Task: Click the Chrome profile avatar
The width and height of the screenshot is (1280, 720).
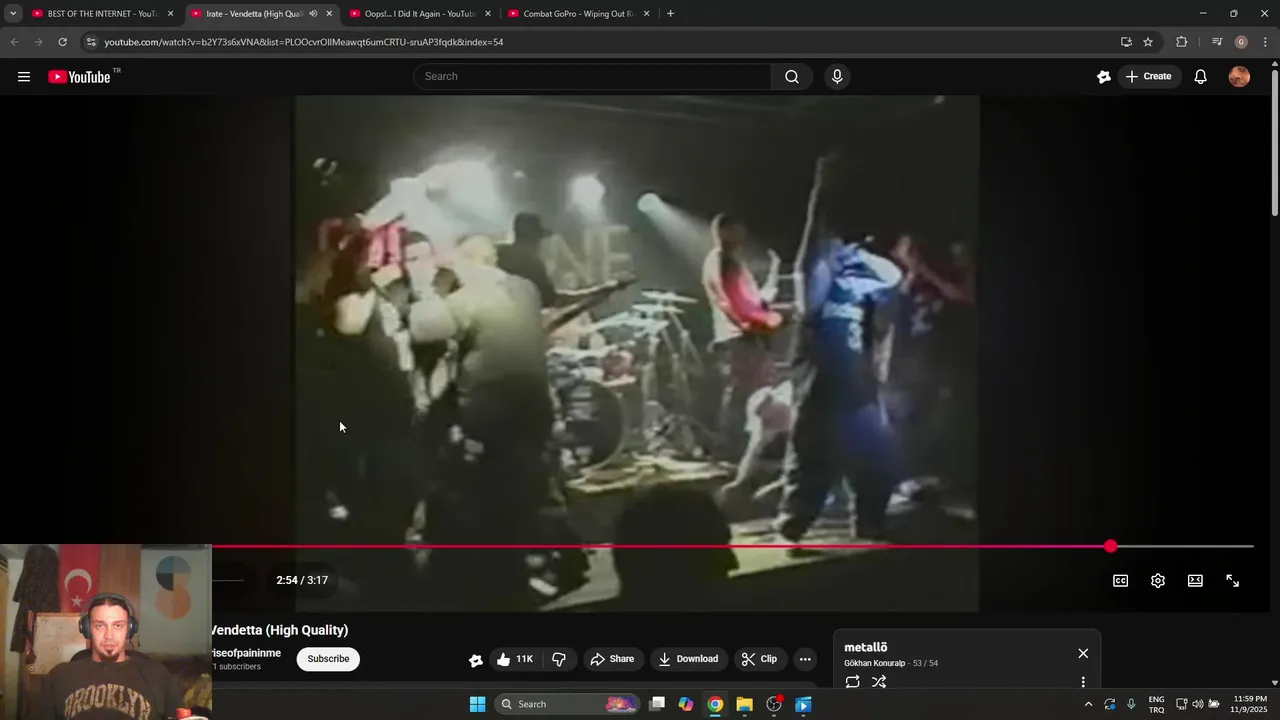Action: [x=1241, y=42]
